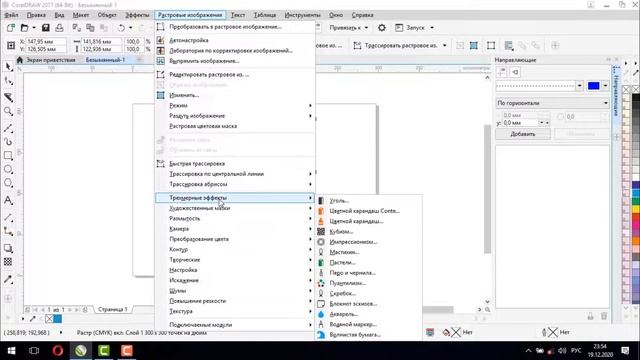Expand the Искажение submenu
Image resolution: width=640 pixels, height=360 pixels.
click(x=235, y=280)
